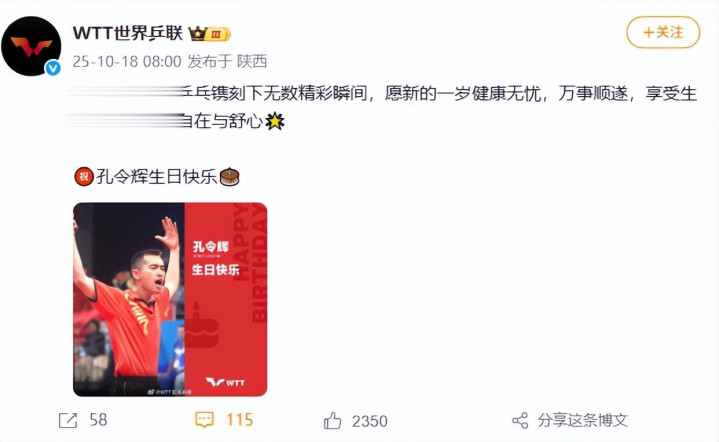This screenshot has height=442, width=719.
Task: Like the post with thumbs-up icon
Action: [x=332, y=420]
